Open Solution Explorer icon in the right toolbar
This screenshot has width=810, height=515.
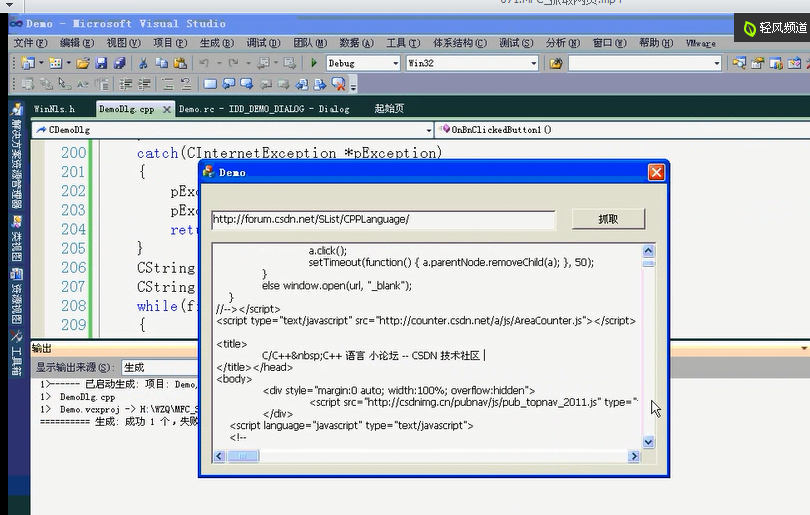[x=739, y=64]
